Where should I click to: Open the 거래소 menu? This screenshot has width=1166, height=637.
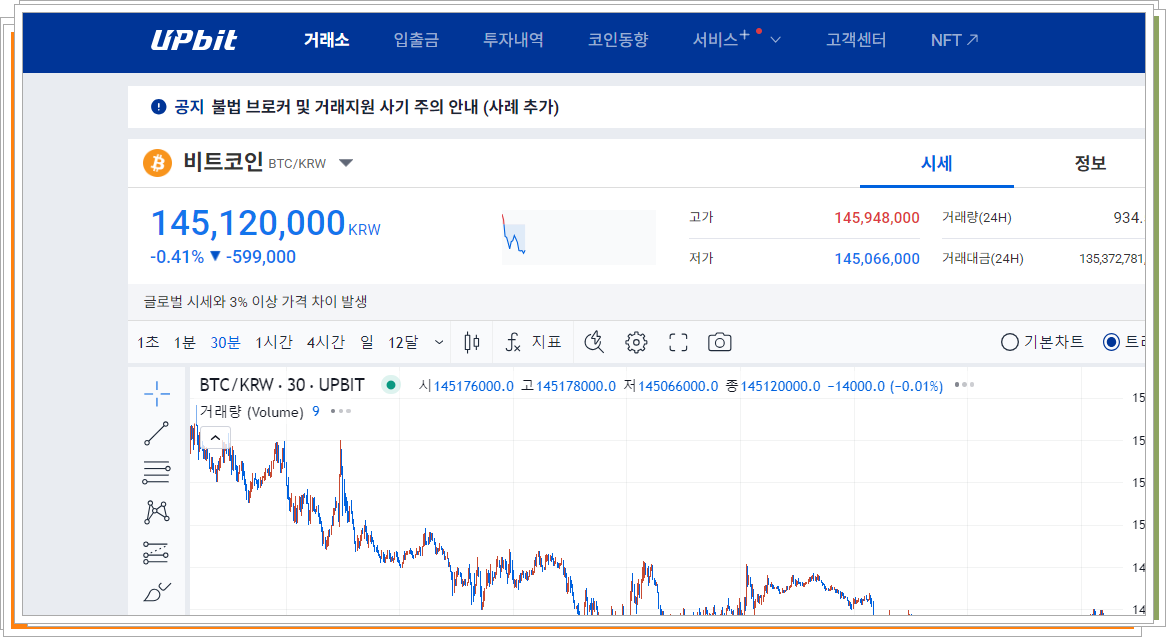click(326, 40)
